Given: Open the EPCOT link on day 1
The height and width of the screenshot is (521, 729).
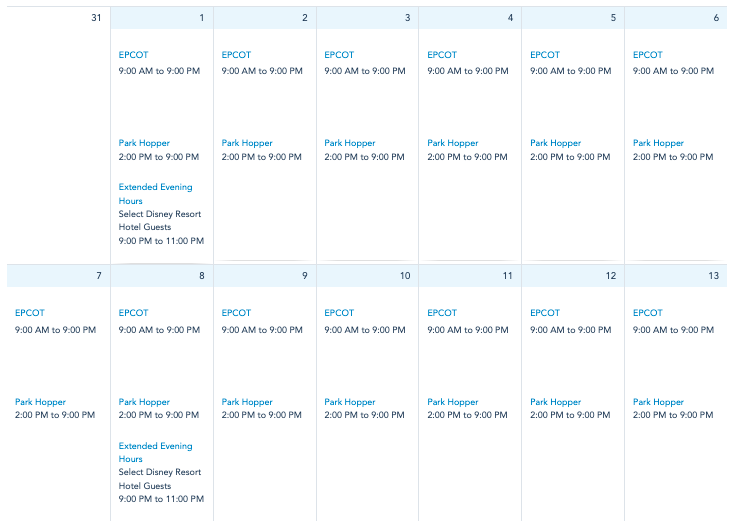Looking at the screenshot, I should 133,55.
